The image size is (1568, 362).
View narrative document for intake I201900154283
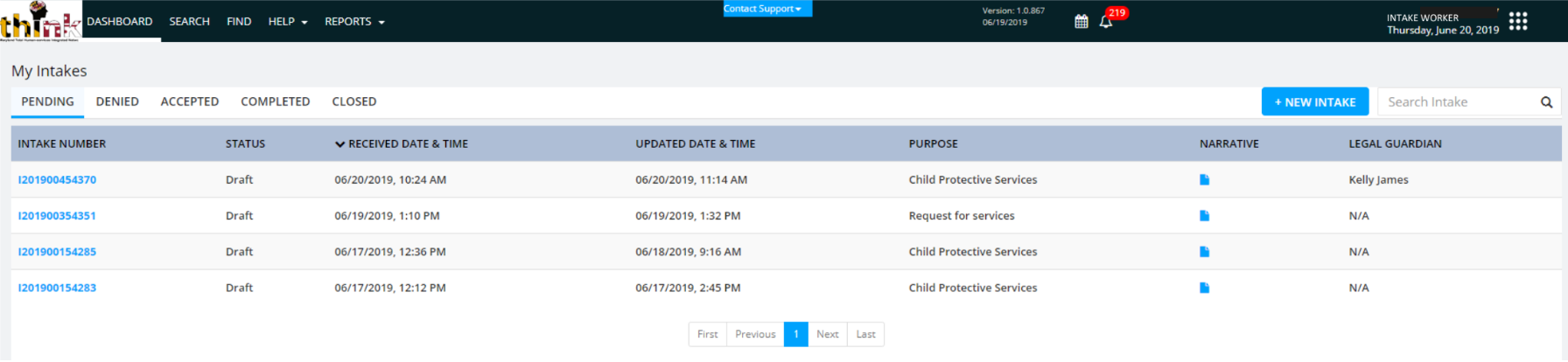click(1204, 288)
